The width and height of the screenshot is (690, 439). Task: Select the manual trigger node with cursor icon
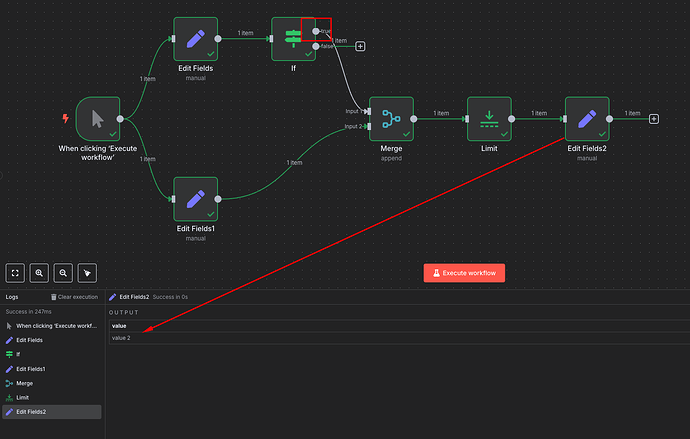(x=98, y=119)
